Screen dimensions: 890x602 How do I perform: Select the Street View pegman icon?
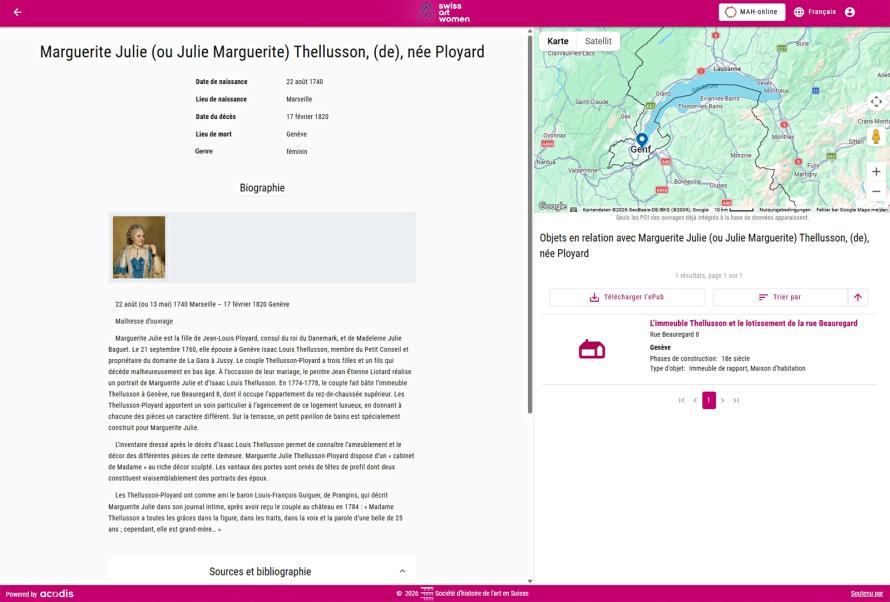click(876, 137)
